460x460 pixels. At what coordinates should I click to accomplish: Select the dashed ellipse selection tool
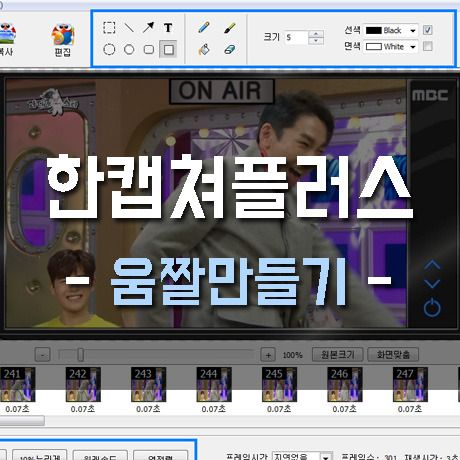(x=109, y=50)
